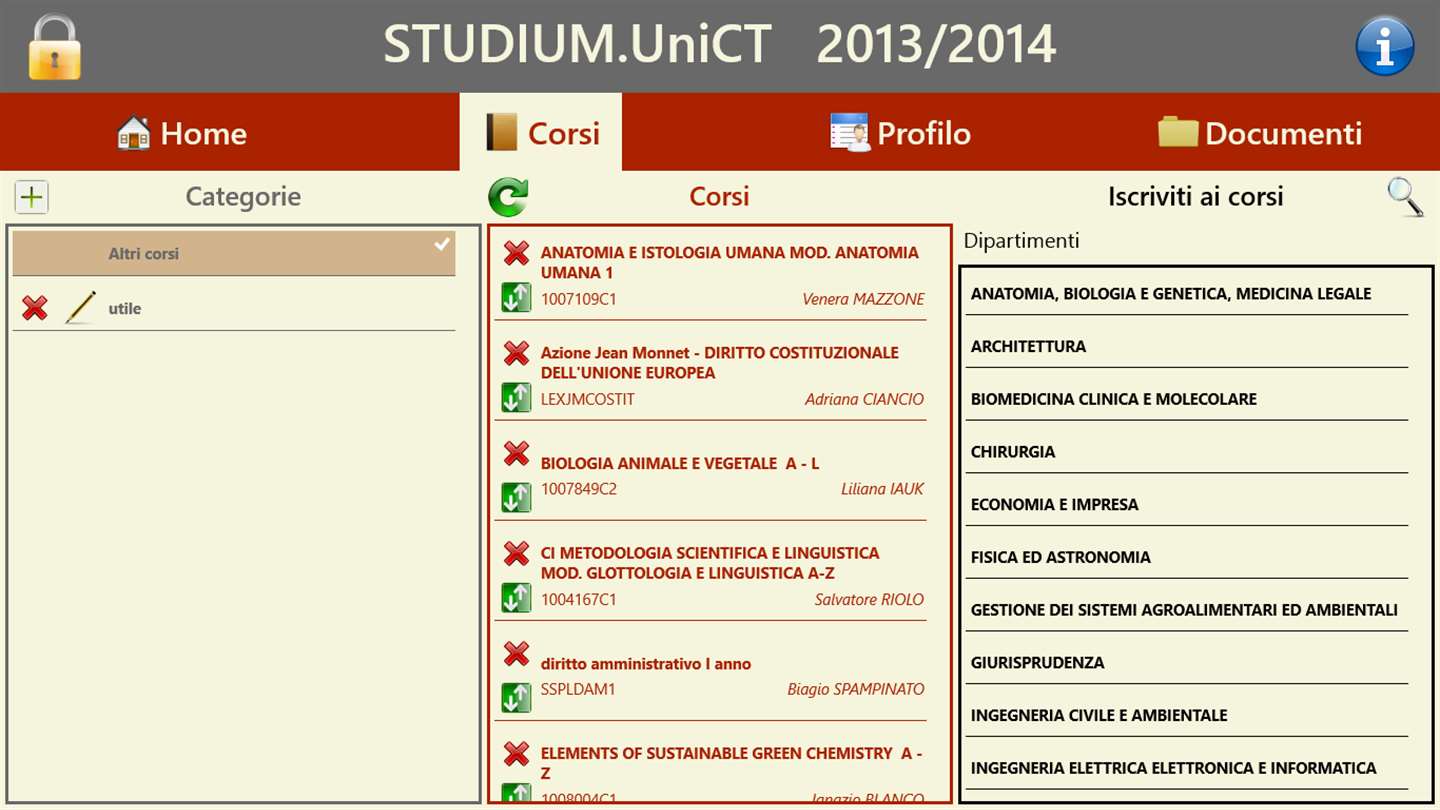The height and width of the screenshot is (810, 1440).
Task: Click teacher name Venera MAZZONE
Action: click(863, 299)
